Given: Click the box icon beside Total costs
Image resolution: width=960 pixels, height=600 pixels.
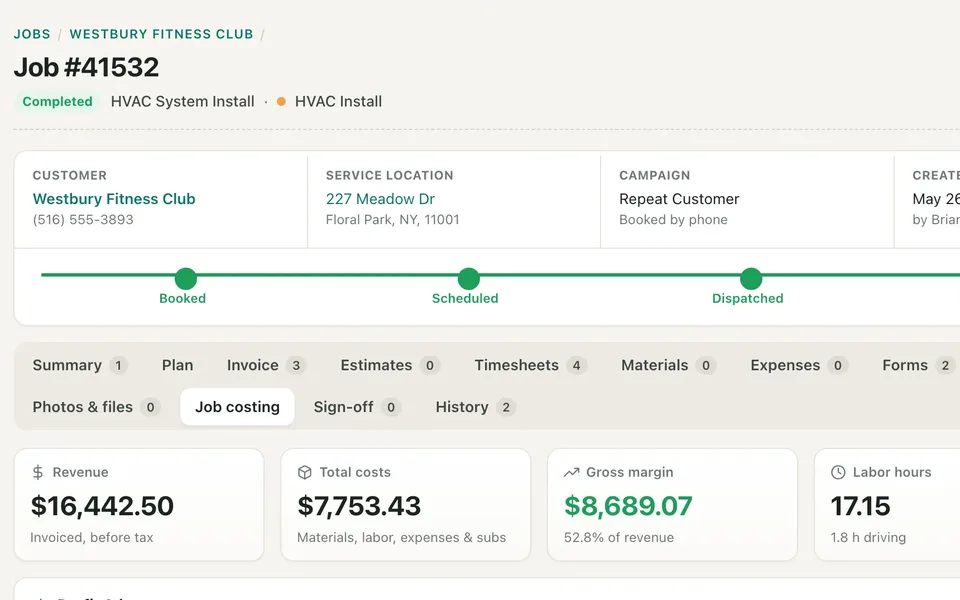Looking at the screenshot, I should coord(304,472).
